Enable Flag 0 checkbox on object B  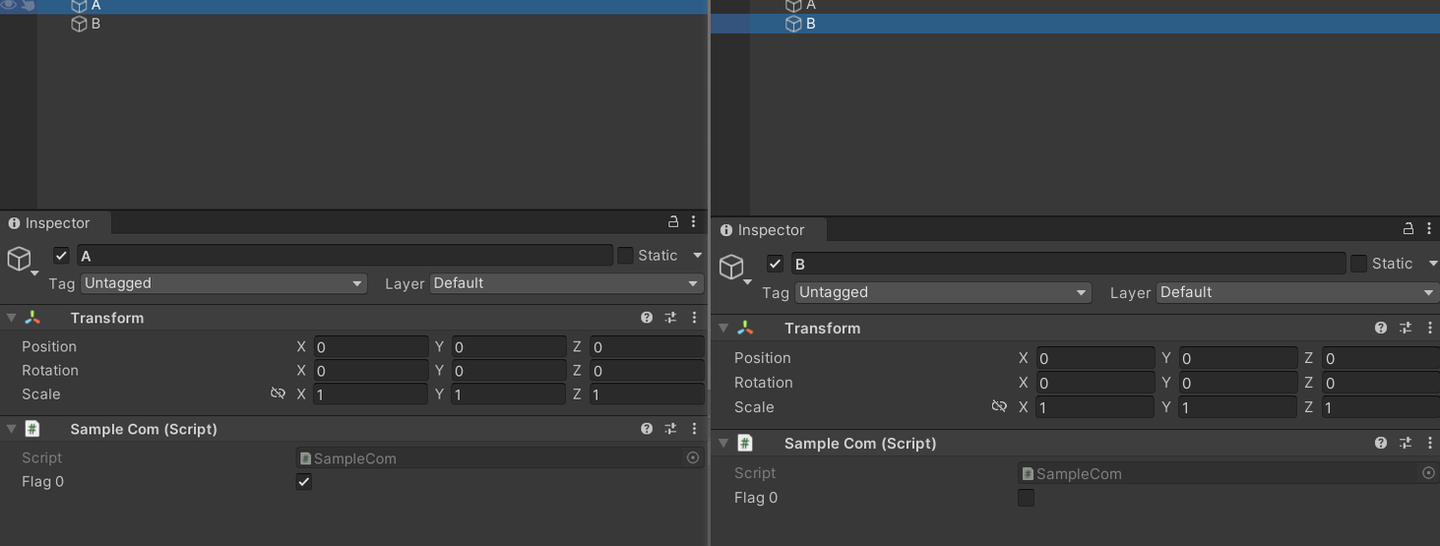click(1026, 498)
